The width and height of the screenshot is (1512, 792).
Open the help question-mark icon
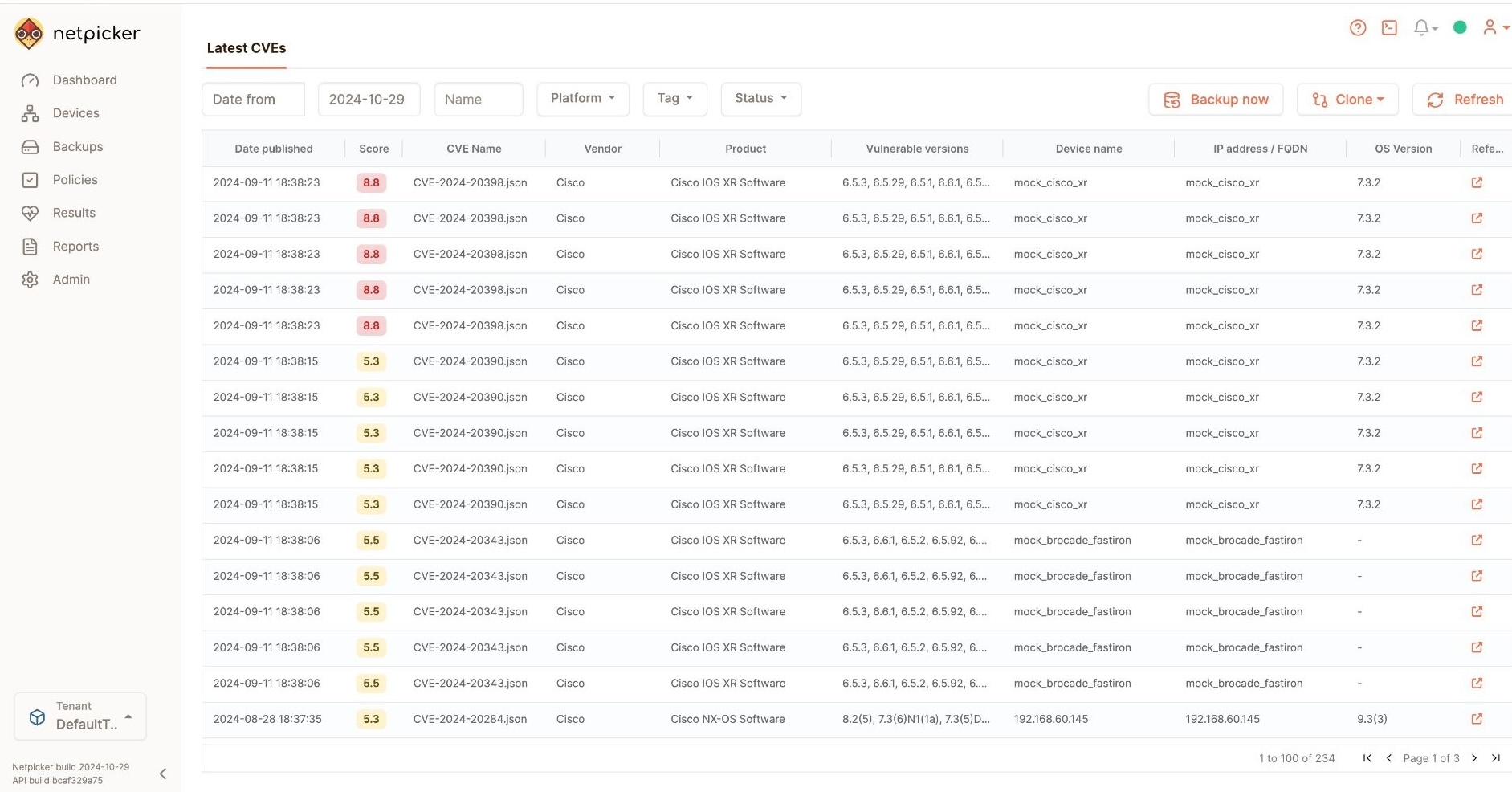pyautogui.click(x=1358, y=27)
